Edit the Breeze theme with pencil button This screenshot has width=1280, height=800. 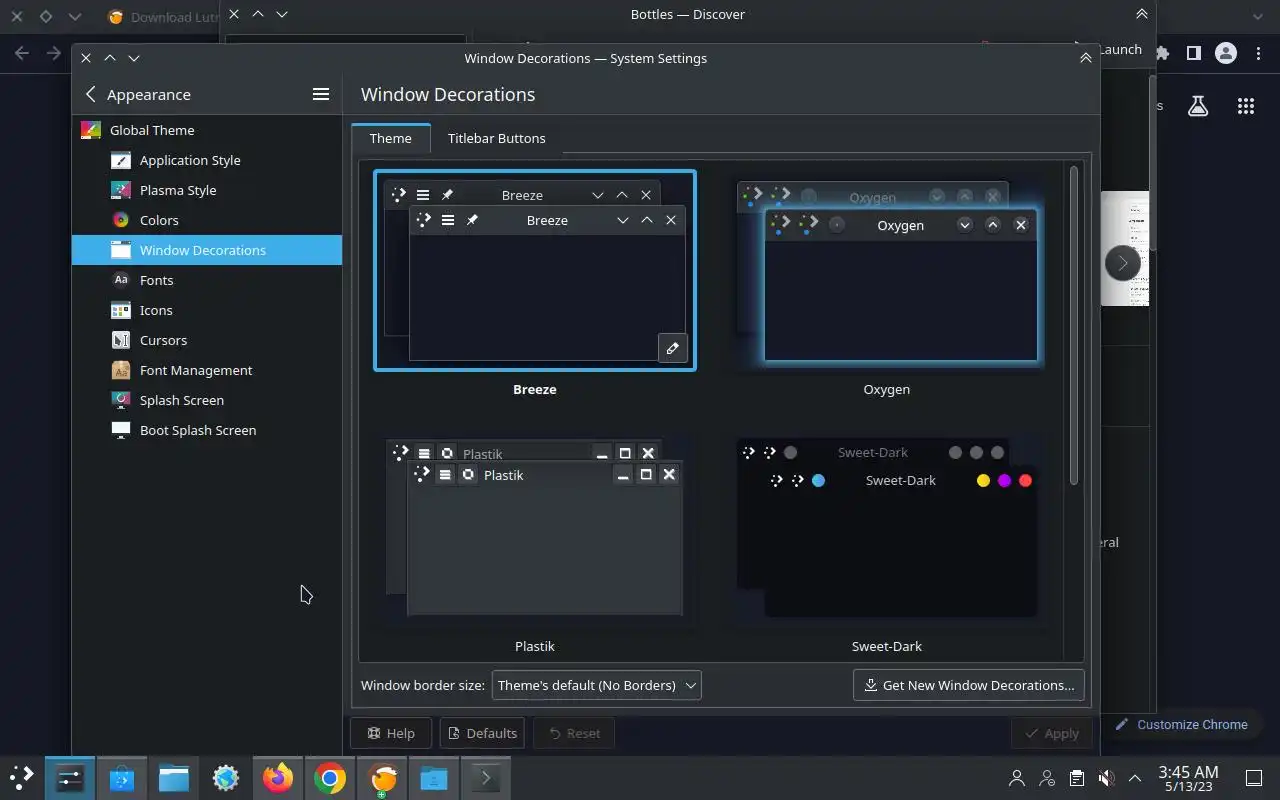(673, 348)
